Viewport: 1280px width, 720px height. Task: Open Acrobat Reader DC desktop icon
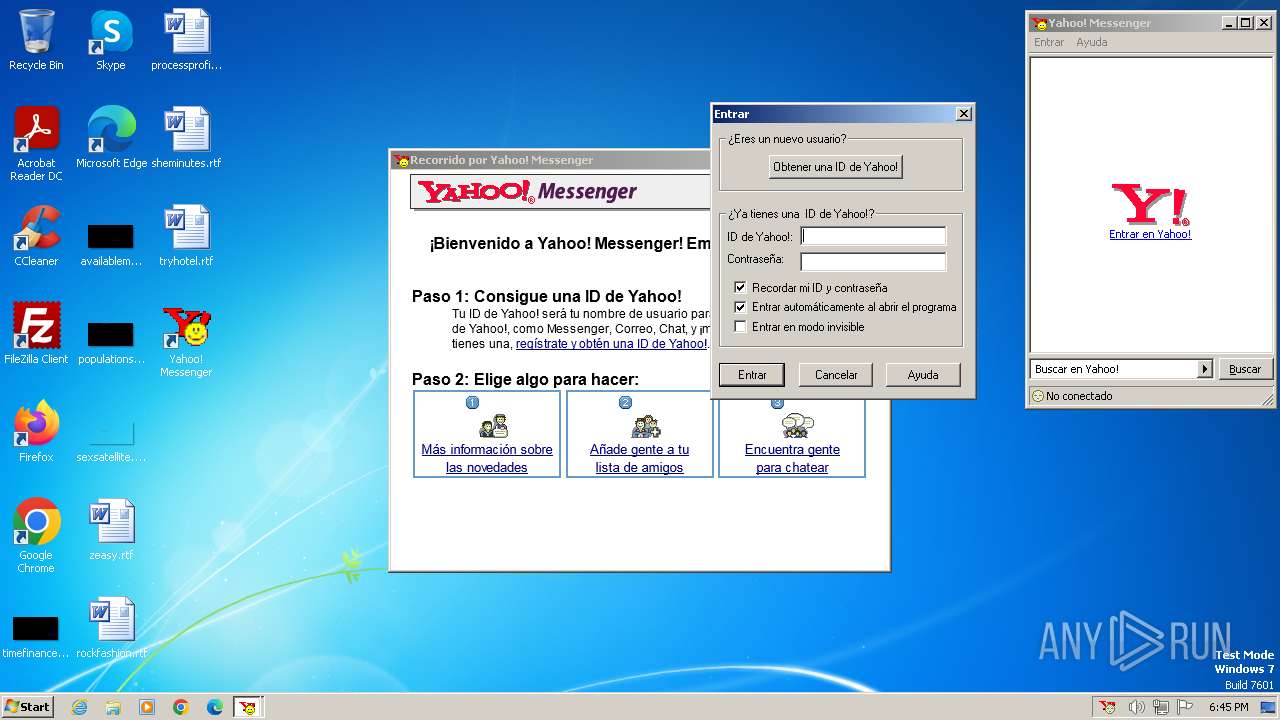tap(36, 143)
